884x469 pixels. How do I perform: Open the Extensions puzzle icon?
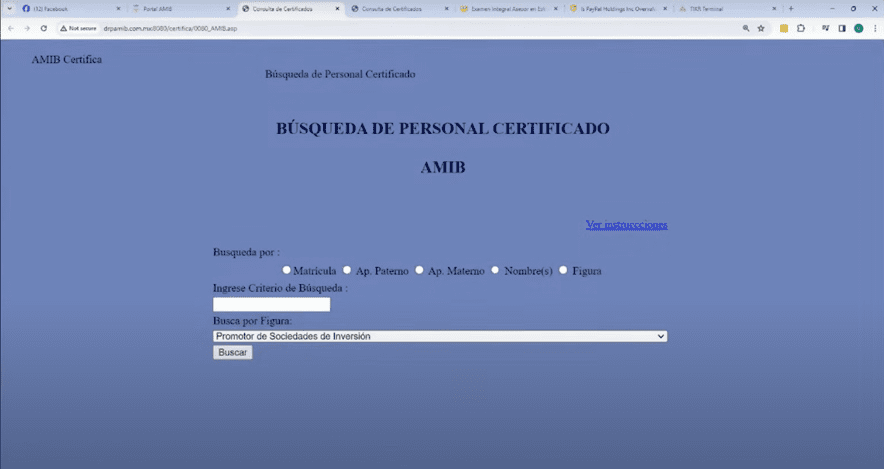click(800, 28)
